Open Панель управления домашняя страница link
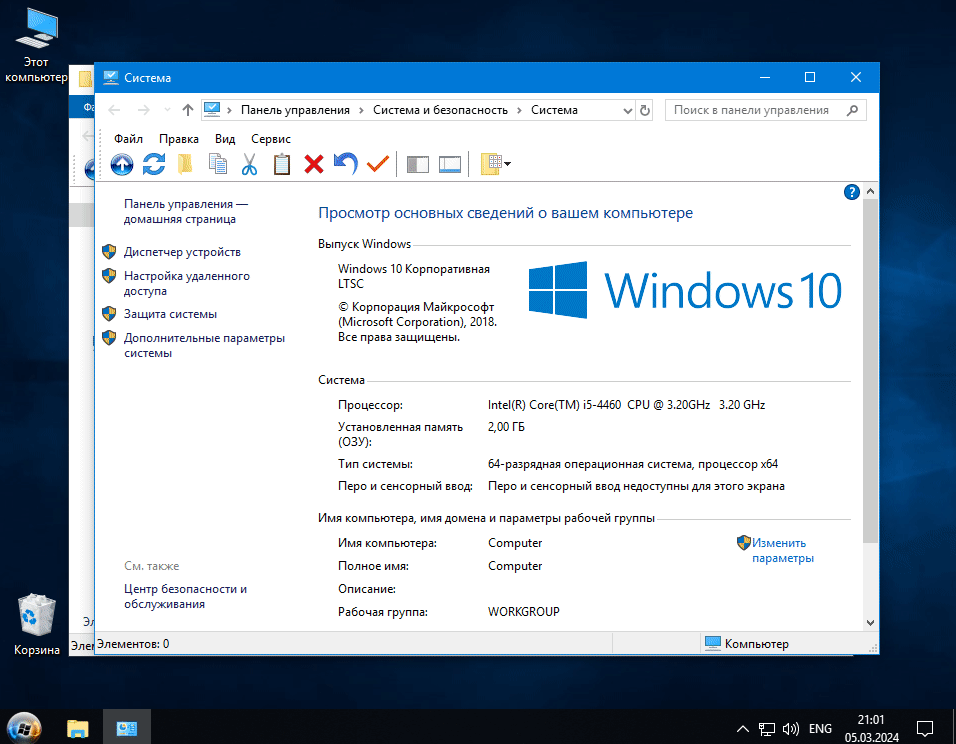The width and height of the screenshot is (956, 744). pyautogui.click(x=185, y=212)
